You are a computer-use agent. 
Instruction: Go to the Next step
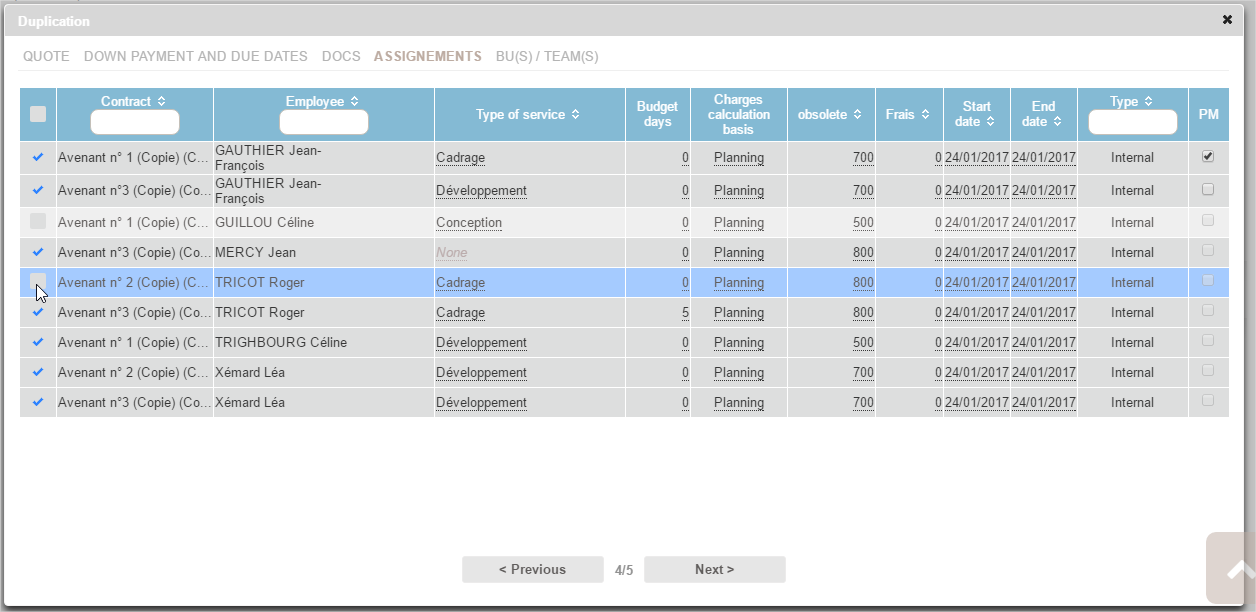coord(714,570)
